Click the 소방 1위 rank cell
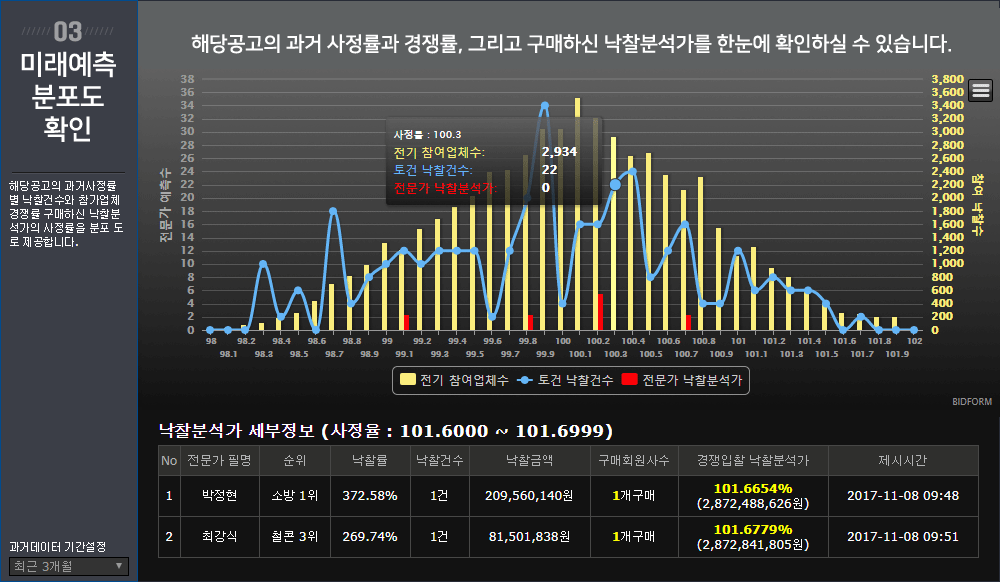The image size is (1000, 582). 295,495
